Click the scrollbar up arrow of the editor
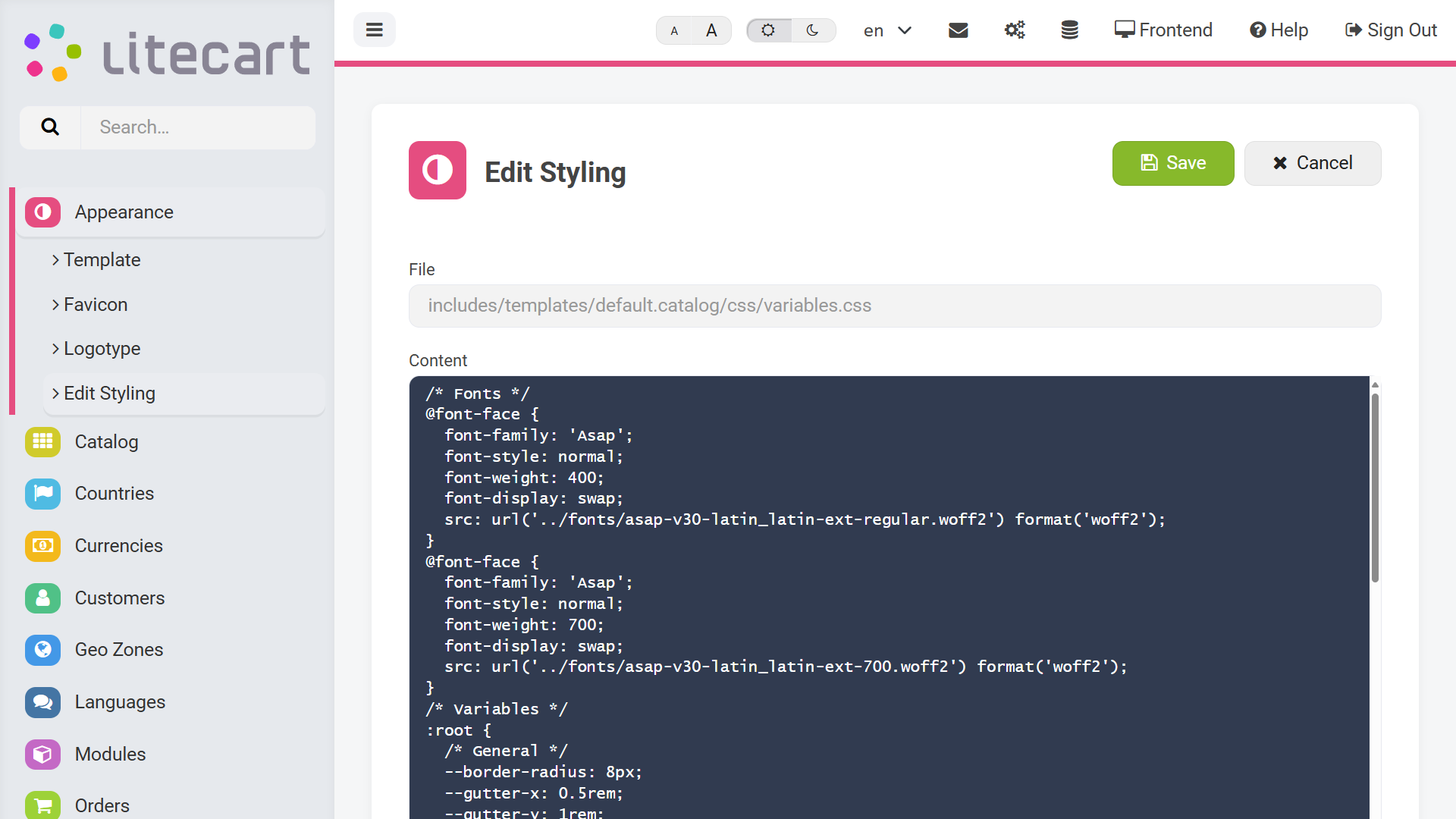Screen dimensions: 1456x819 [1375, 385]
